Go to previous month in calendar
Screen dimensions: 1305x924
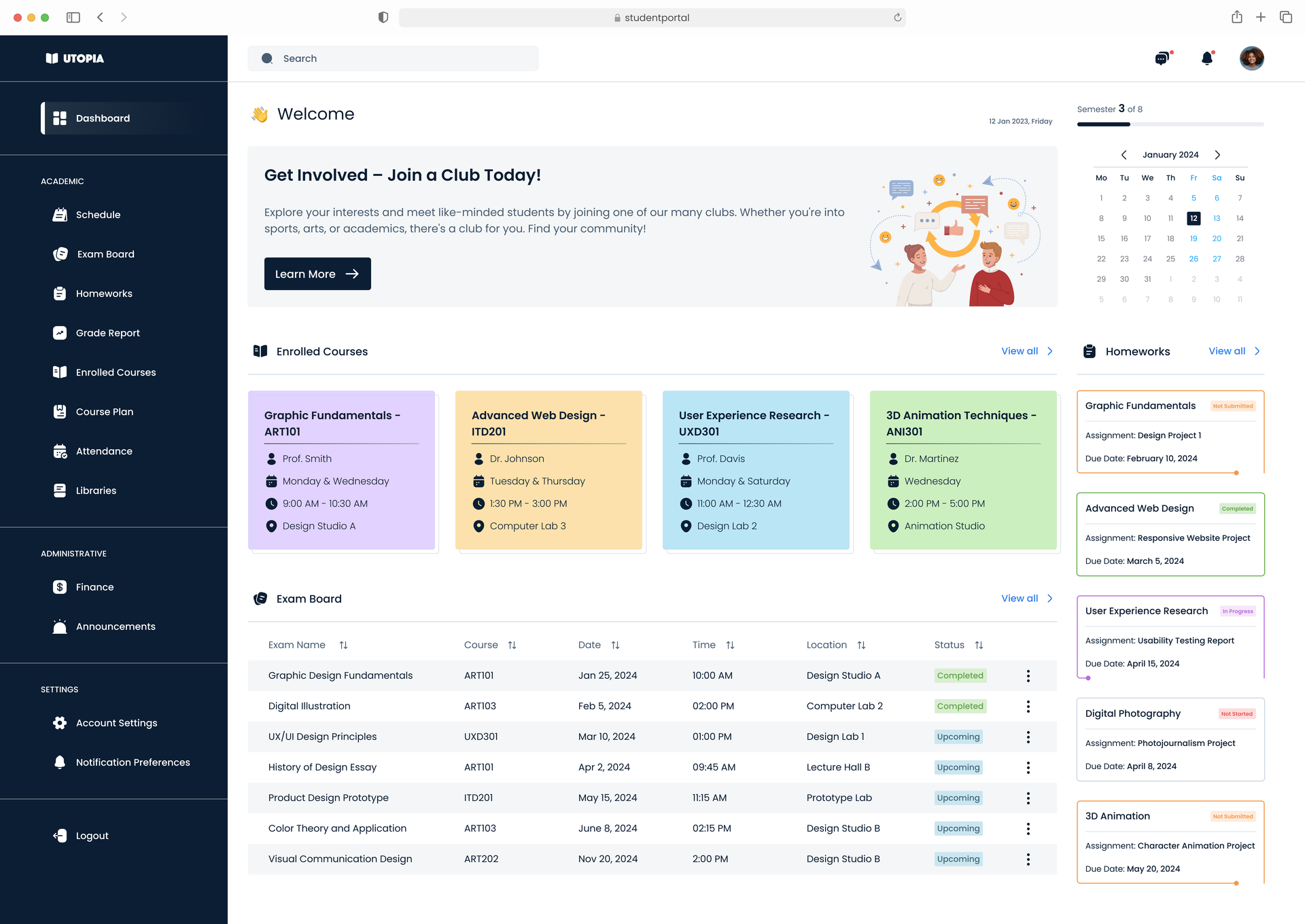(x=1124, y=155)
